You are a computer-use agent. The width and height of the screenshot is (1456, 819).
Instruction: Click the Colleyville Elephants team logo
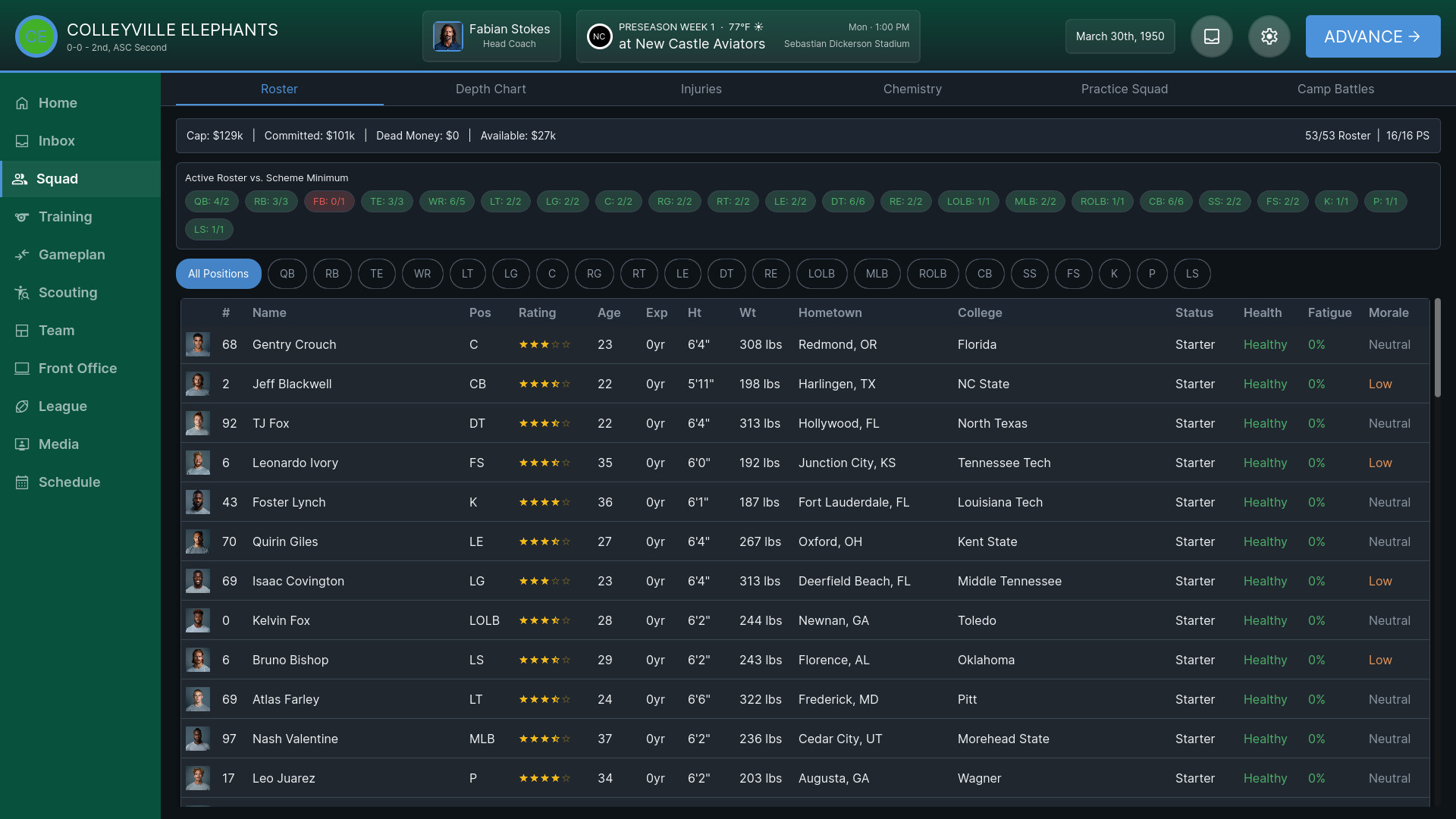pyautogui.click(x=36, y=36)
